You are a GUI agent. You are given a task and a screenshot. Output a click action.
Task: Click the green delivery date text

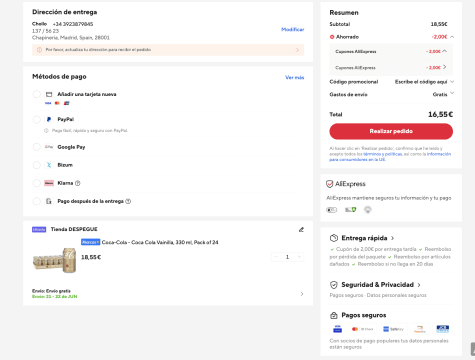point(55,297)
